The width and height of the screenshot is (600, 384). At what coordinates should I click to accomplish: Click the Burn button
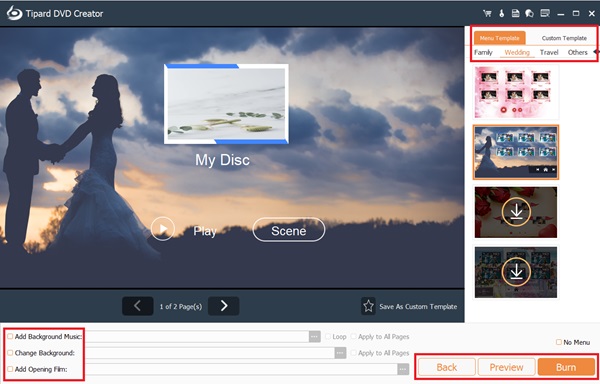(566, 367)
